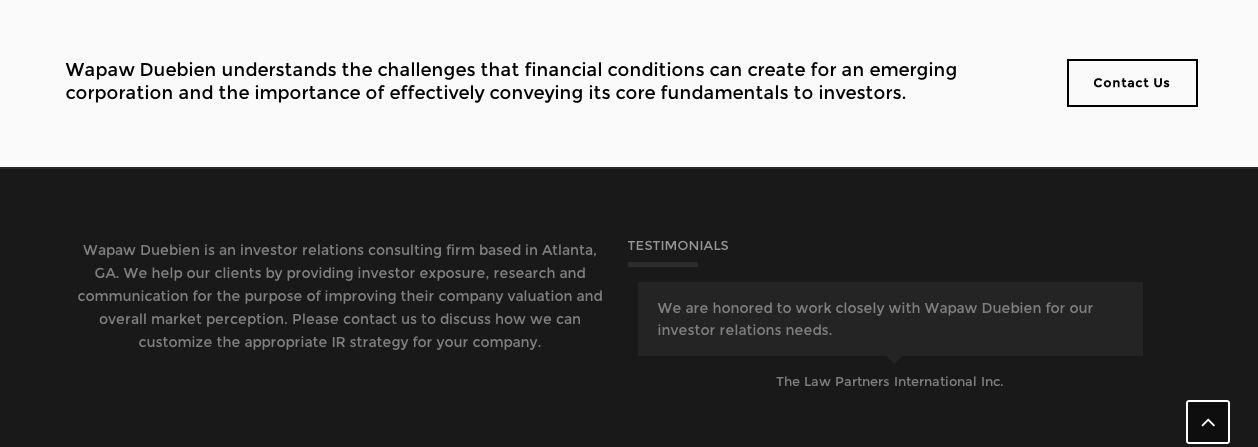1258x447 pixels.
Task: Click 'core fundamentals to investors' in the headline
Action: tap(759, 93)
